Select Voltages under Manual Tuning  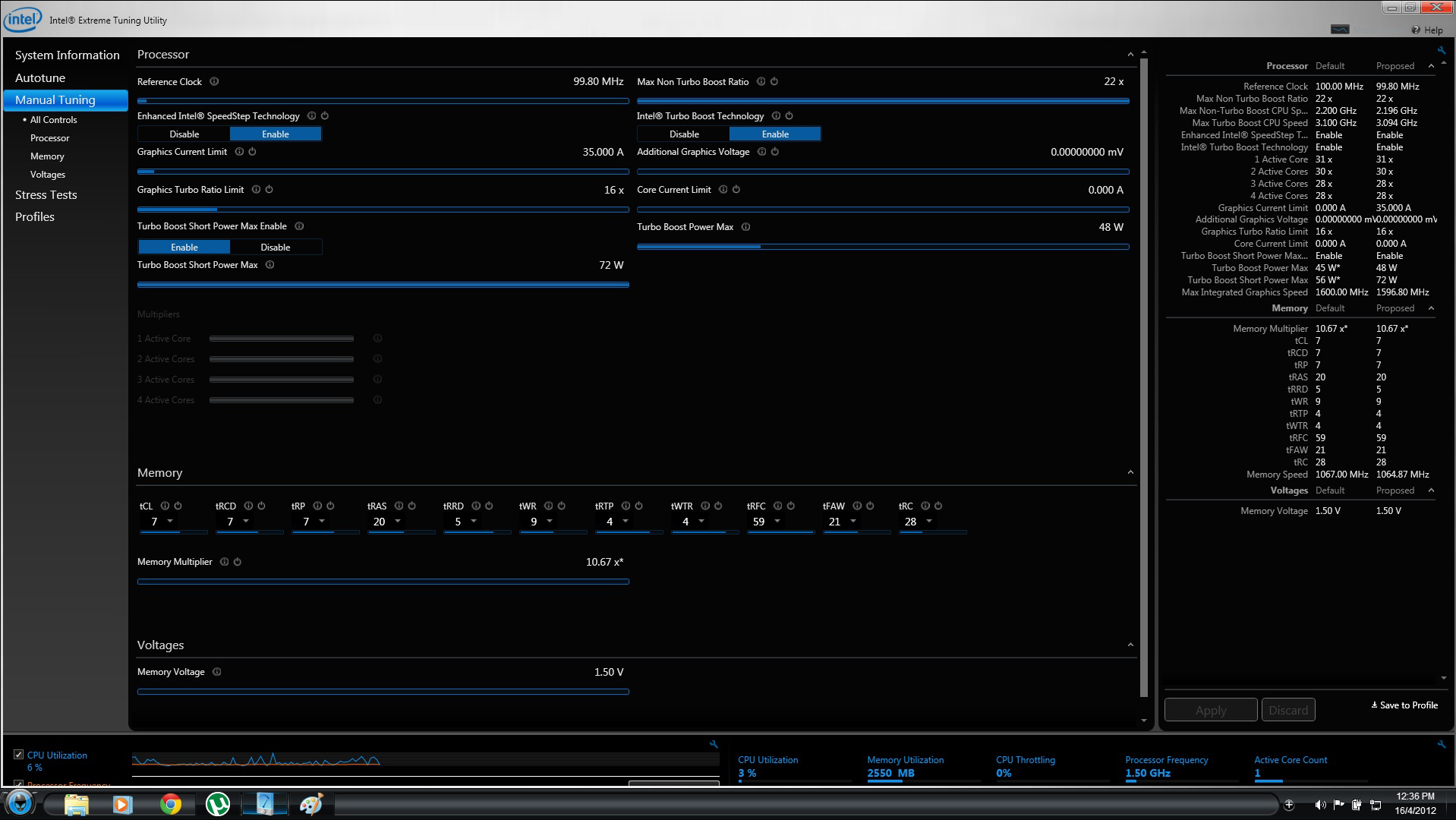(x=47, y=174)
